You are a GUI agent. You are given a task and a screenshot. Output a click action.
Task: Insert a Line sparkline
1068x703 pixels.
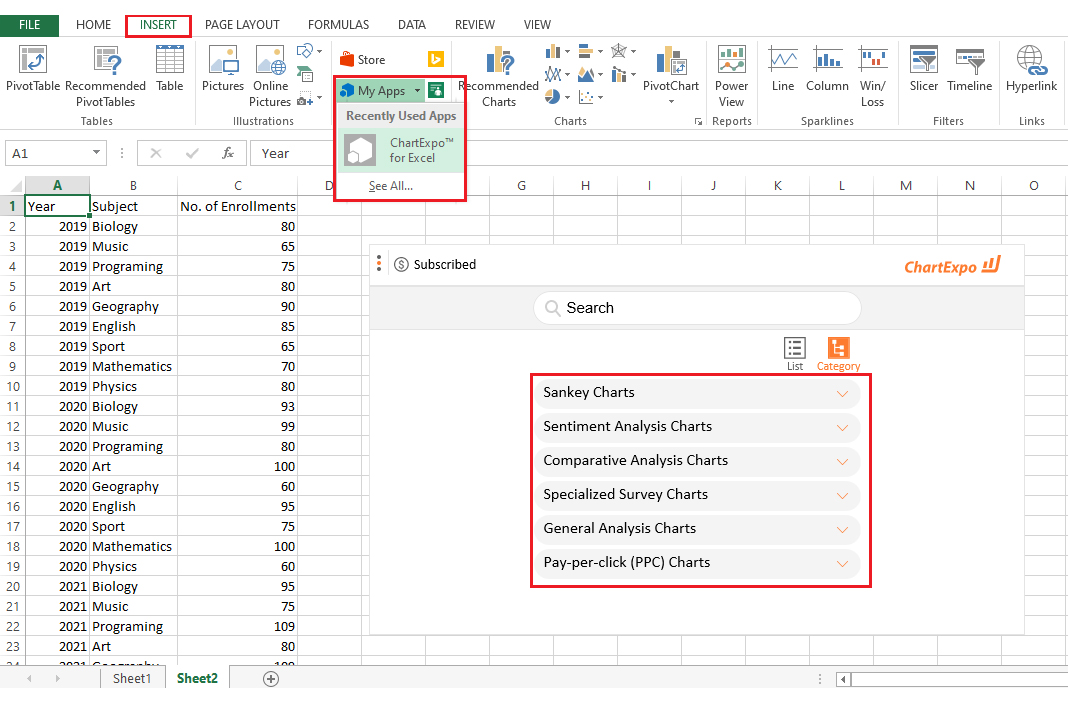(x=783, y=69)
